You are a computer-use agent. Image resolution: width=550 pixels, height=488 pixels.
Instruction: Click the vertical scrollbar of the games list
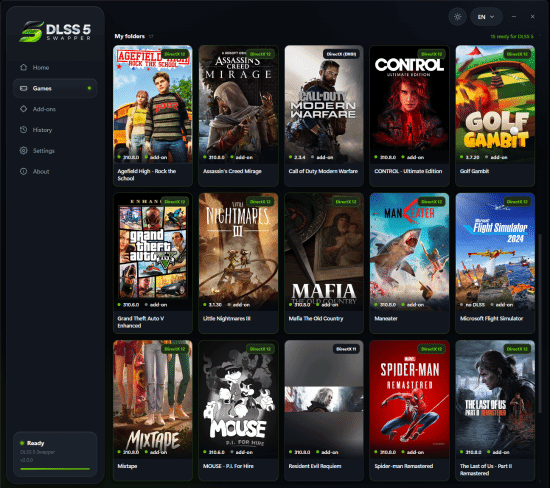tap(540, 325)
